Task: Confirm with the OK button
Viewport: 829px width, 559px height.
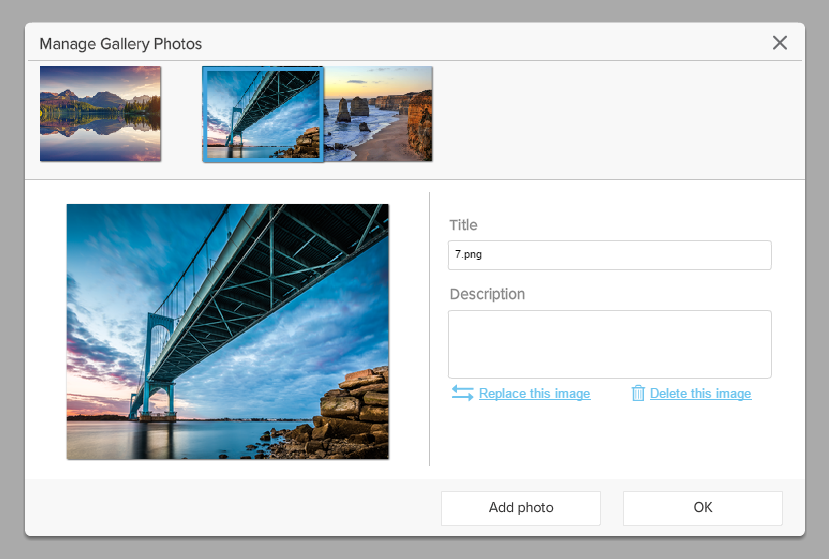Action: pyautogui.click(x=702, y=508)
